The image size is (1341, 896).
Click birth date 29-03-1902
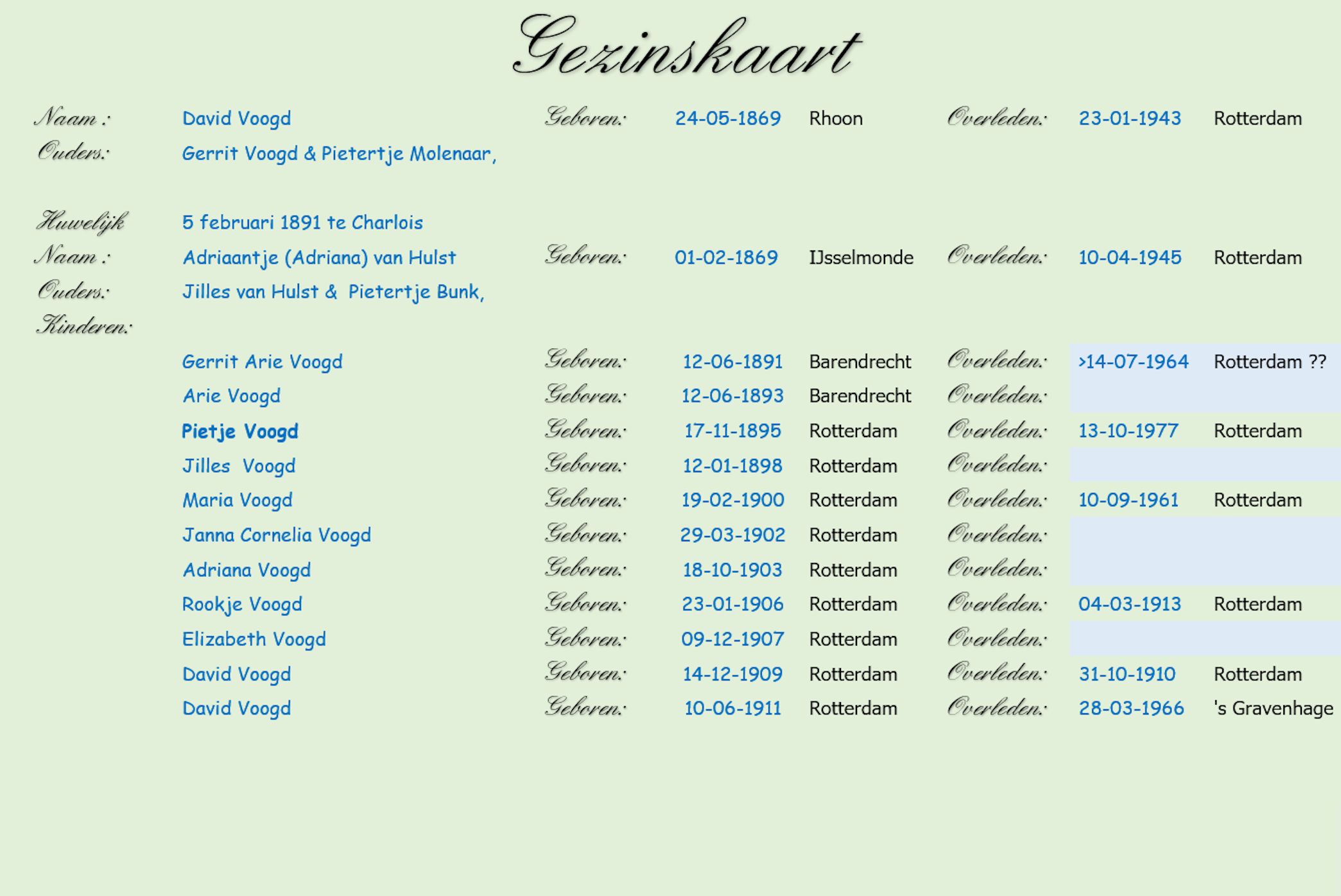click(x=732, y=535)
